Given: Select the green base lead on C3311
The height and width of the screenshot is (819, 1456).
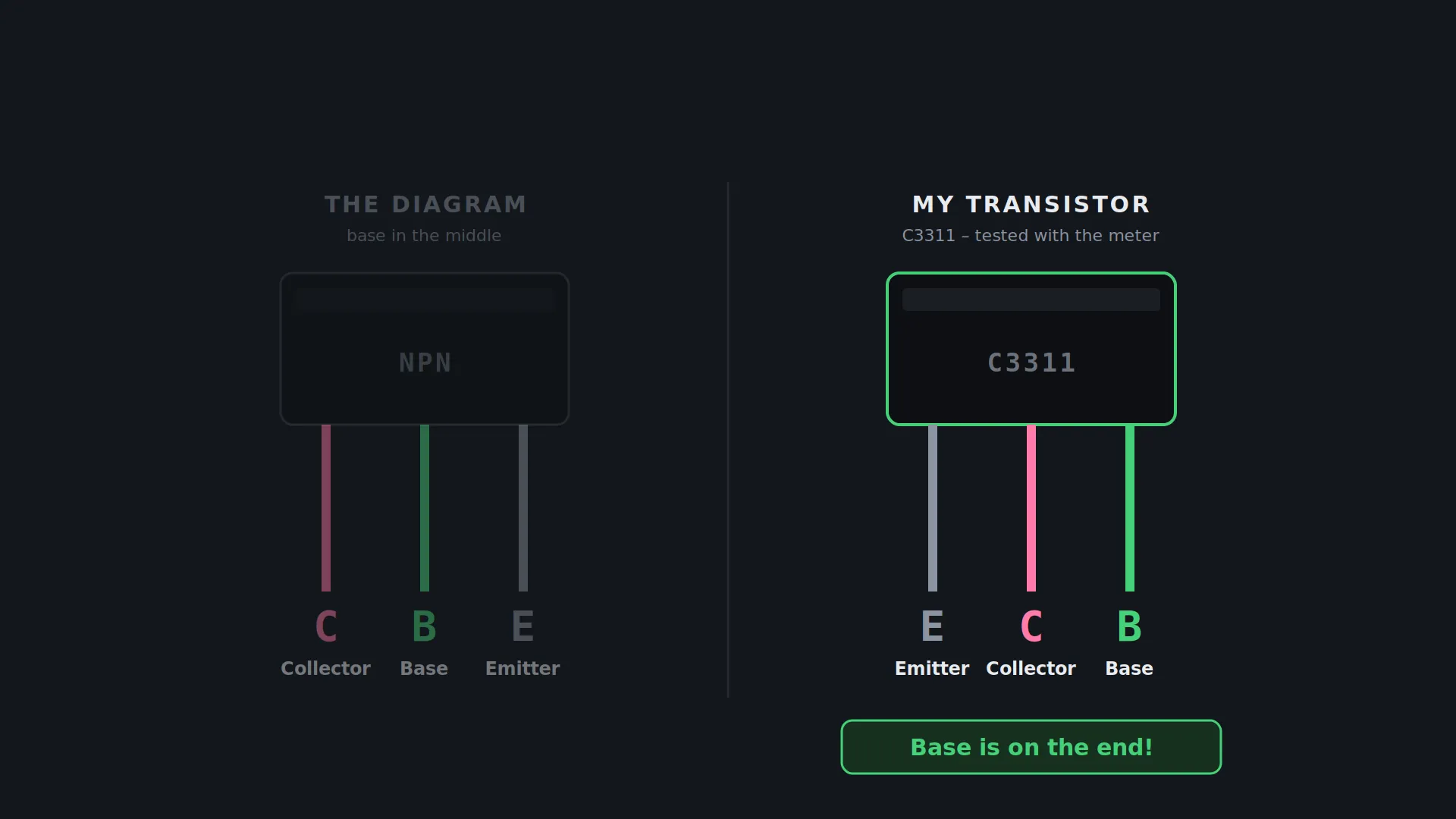Looking at the screenshot, I should 1130,508.
